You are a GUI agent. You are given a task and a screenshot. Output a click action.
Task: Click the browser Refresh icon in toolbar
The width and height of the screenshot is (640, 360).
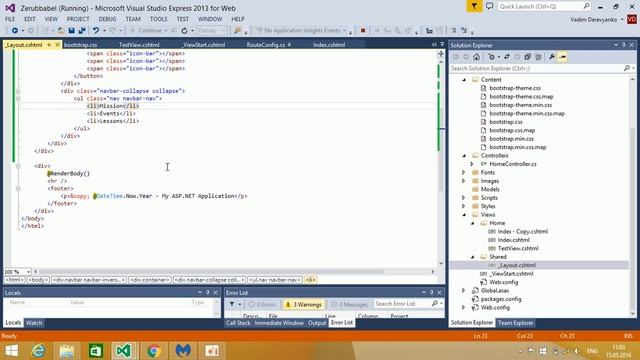click(x=184, y=31)
